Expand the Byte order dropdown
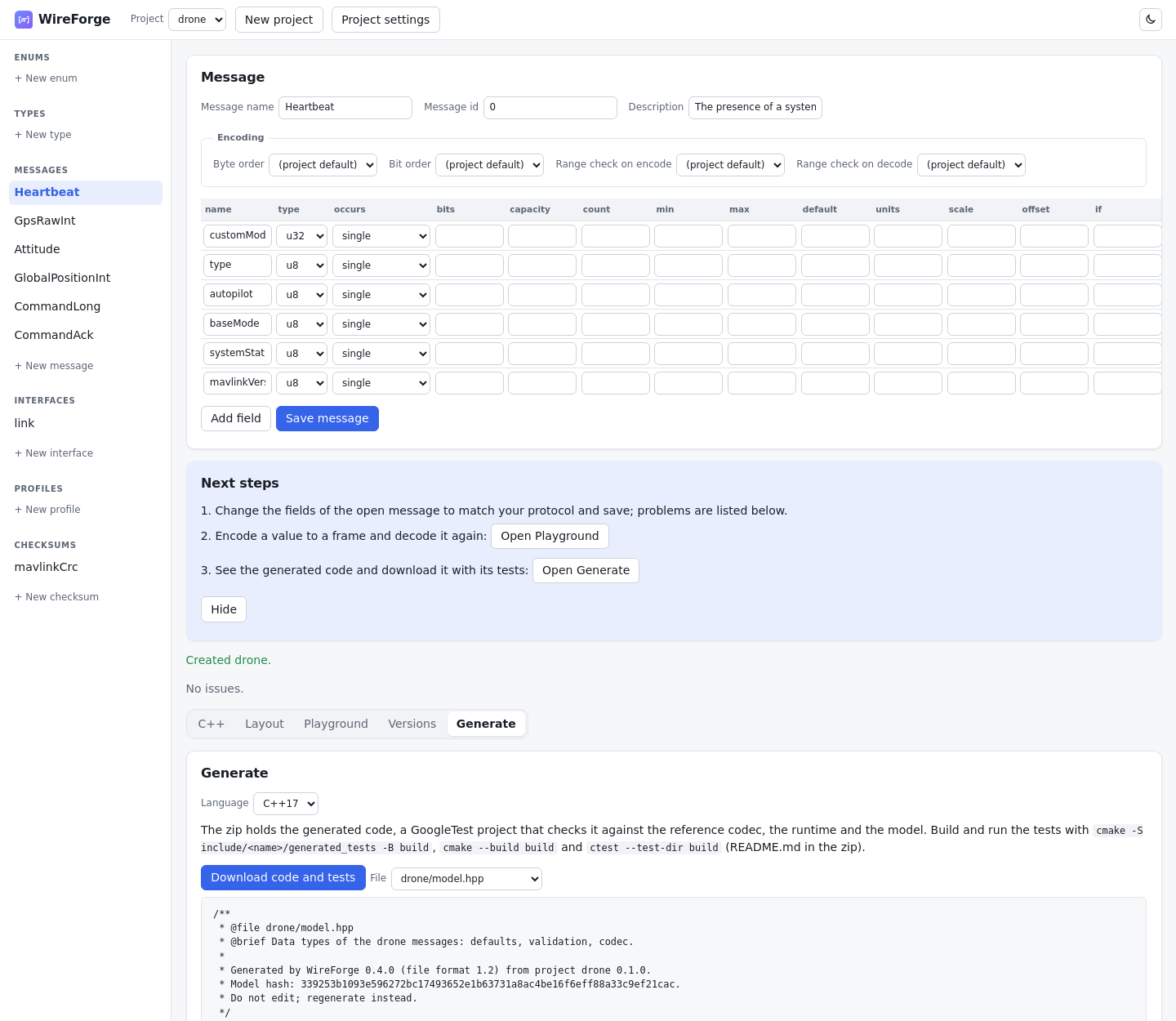The width and height of the screenshot is (1176, 1021). 323,165
